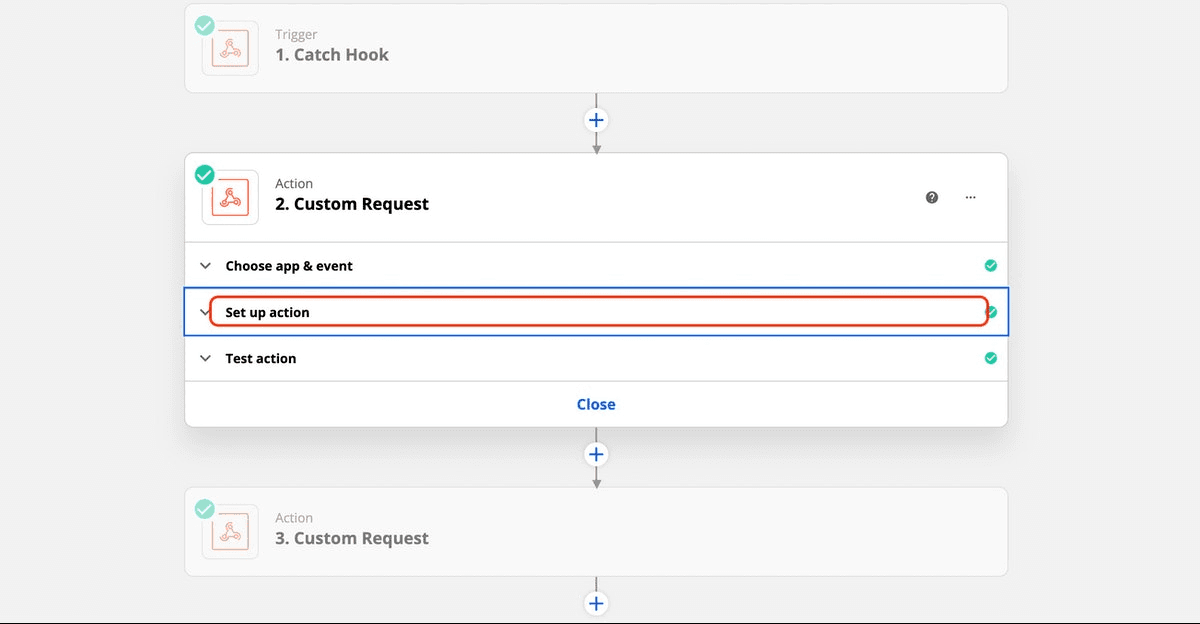The image size is (1200, 624).
Task: Click the Test action label
Action: pos(261,358)
